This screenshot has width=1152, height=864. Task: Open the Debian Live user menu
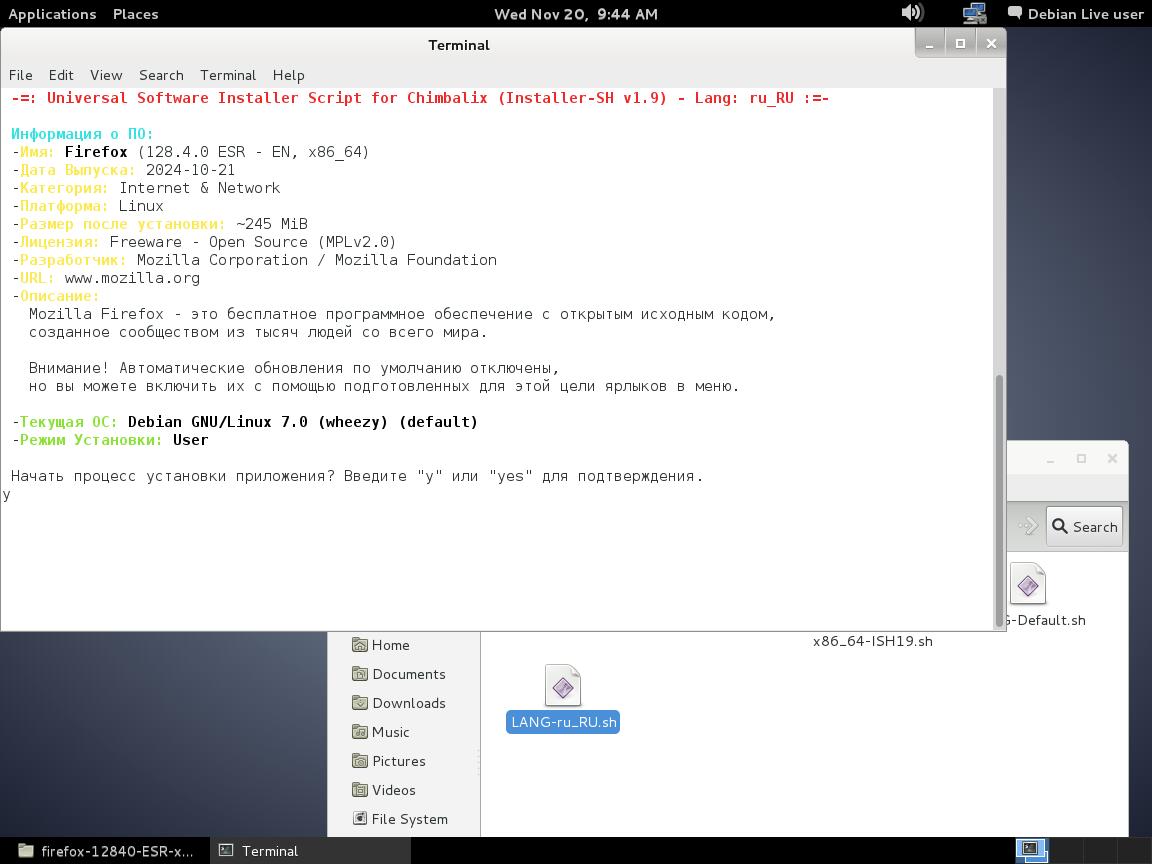coord(1076,14)
